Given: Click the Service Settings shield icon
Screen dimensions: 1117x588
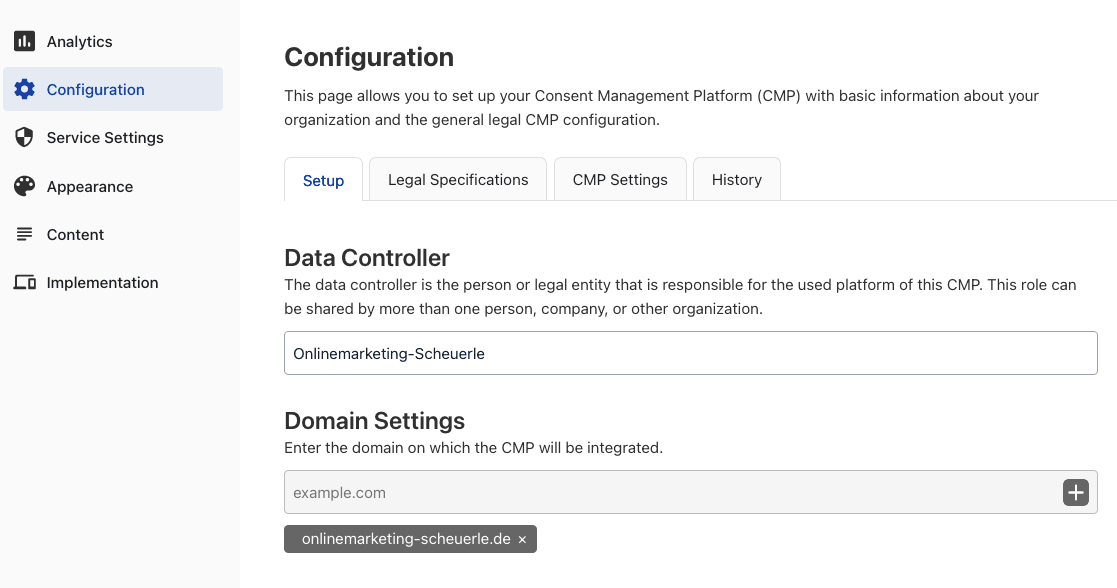Looking at the screenshot, I should (25, 138).
